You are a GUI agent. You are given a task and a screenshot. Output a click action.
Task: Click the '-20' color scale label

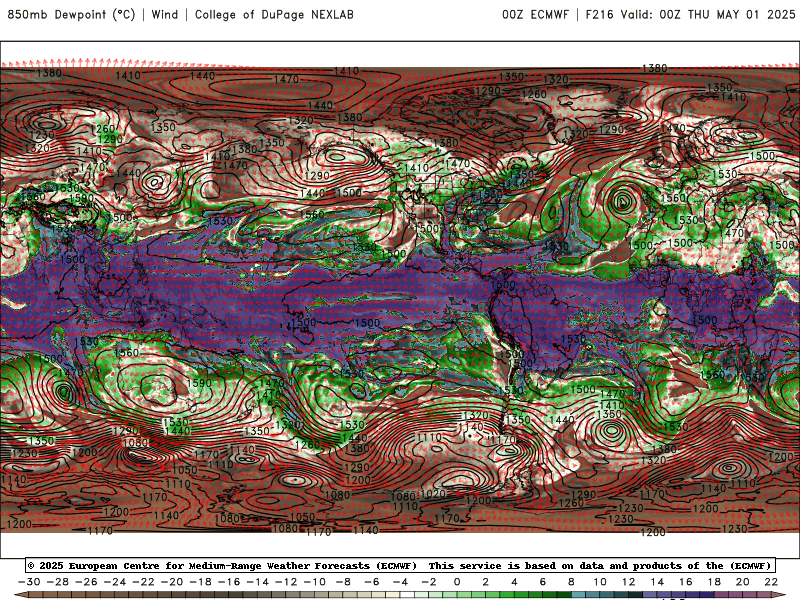coord(172,582)
